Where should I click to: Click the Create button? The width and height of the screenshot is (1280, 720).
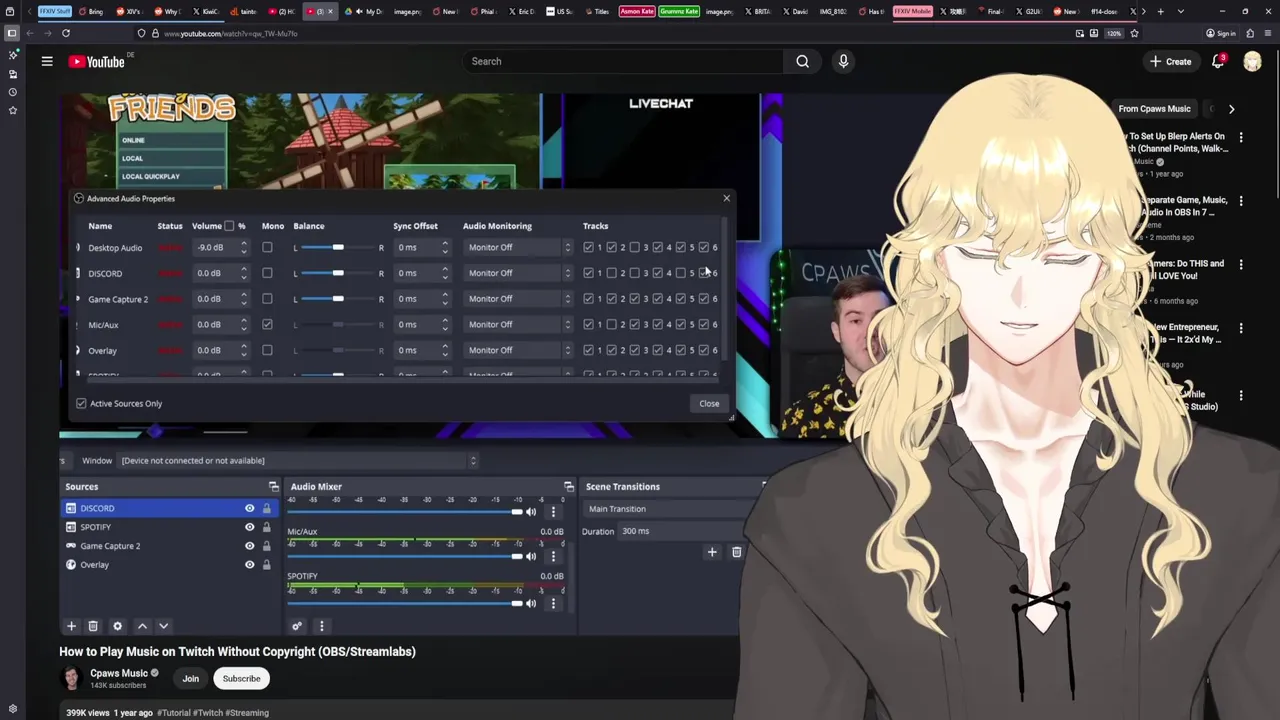[1170, 62]
